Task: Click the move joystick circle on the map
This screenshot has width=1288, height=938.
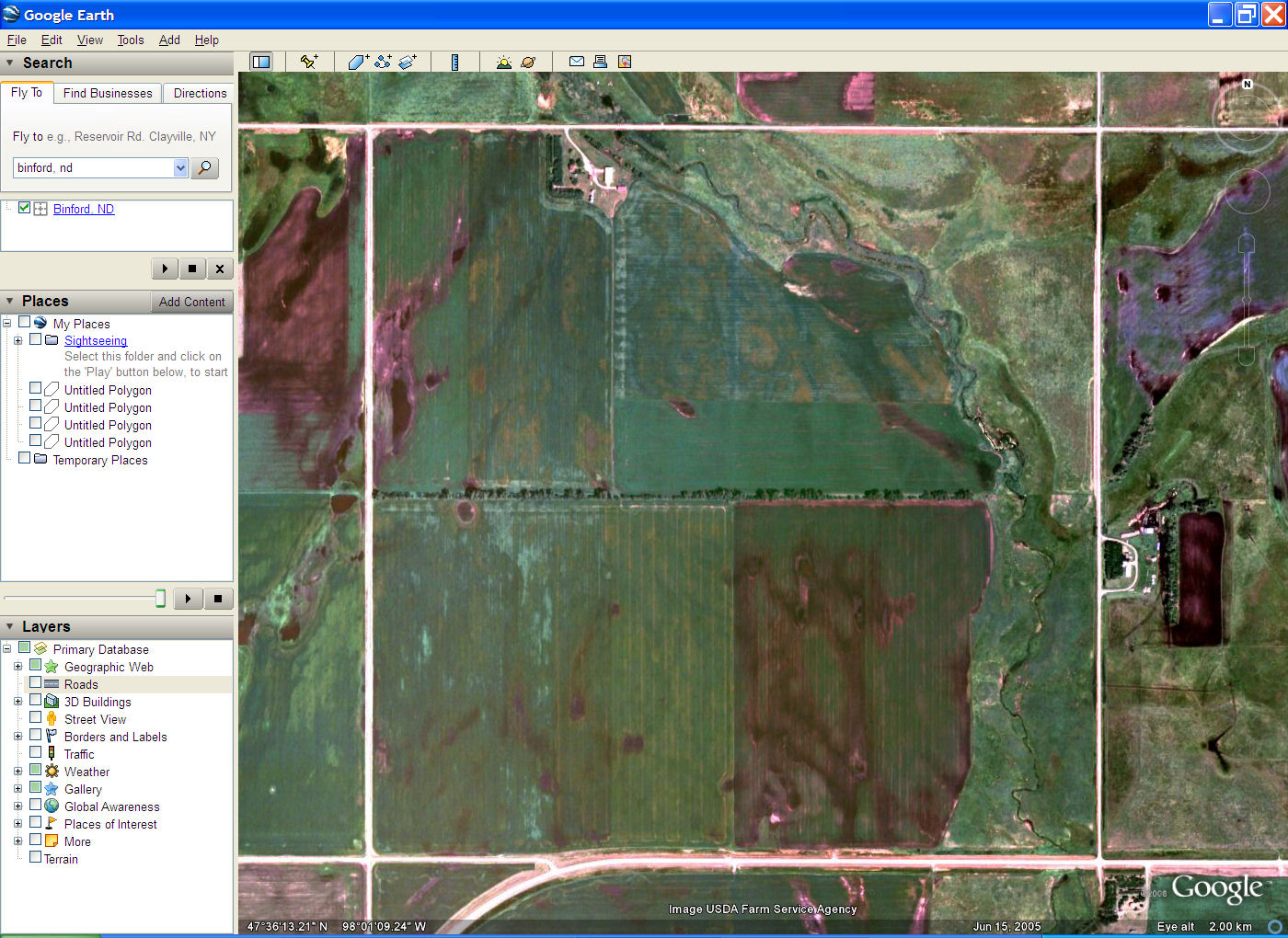Action: [x=1247, y=191]
